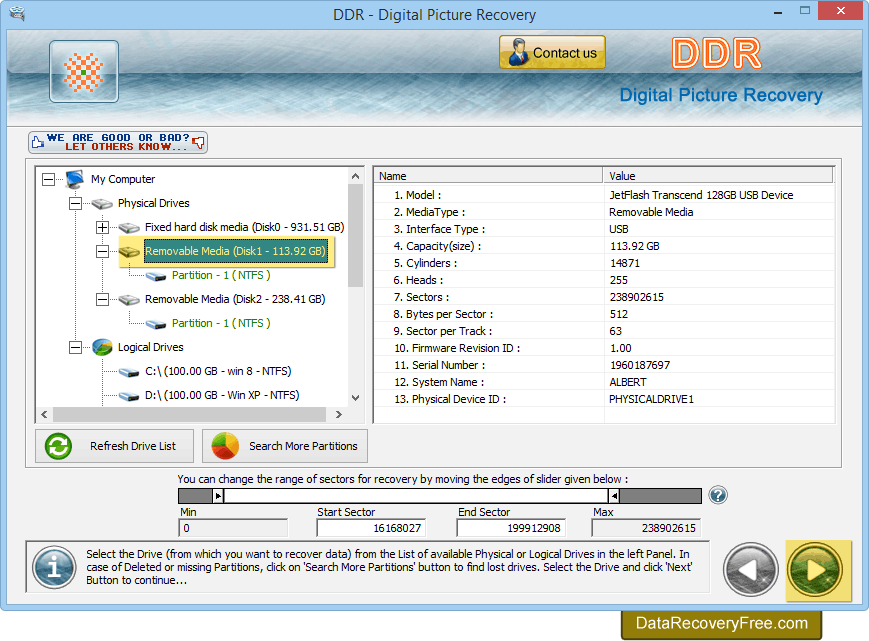Click the thumbs-up icon in feedback banner
The height and width of the screenshot is (641, 869).
(x=38, y=142)
